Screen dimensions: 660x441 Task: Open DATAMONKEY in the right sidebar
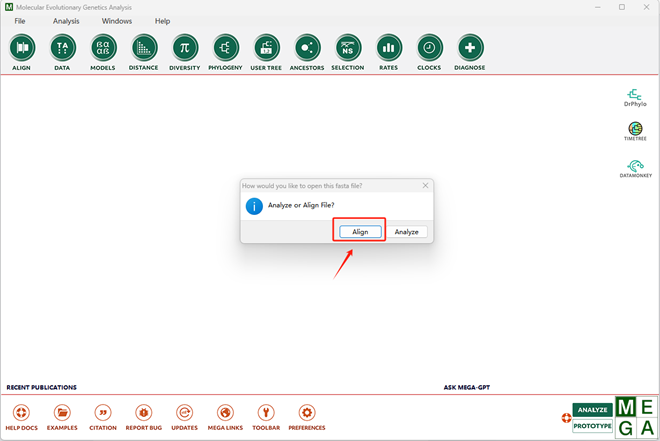click(636, 168)
